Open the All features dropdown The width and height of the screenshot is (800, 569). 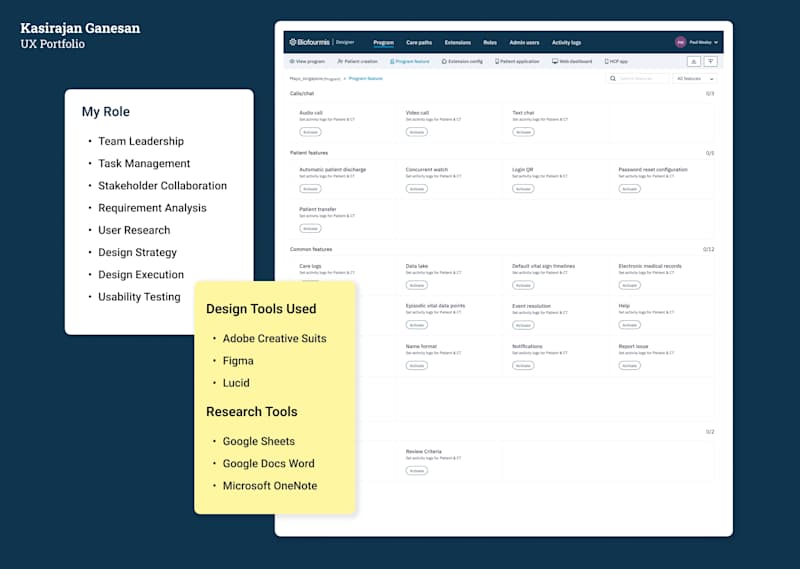click(695, 79)
